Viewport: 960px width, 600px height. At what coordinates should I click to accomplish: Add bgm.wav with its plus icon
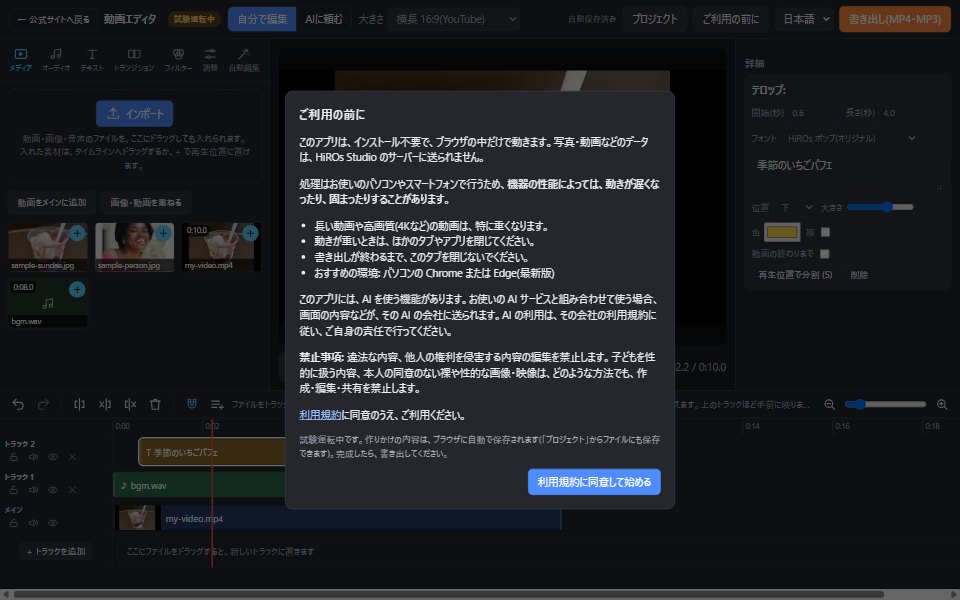[77, 290]
